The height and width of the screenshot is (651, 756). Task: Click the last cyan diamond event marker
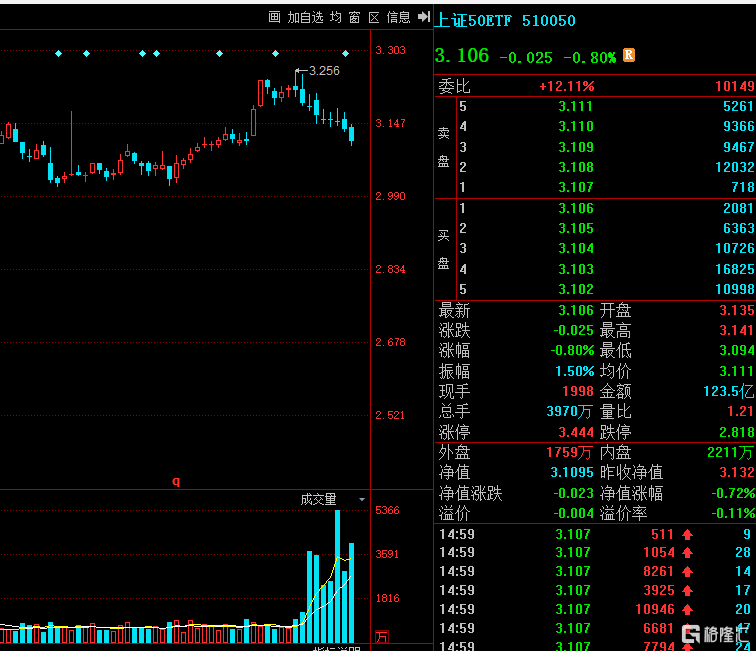coord(345,54)
